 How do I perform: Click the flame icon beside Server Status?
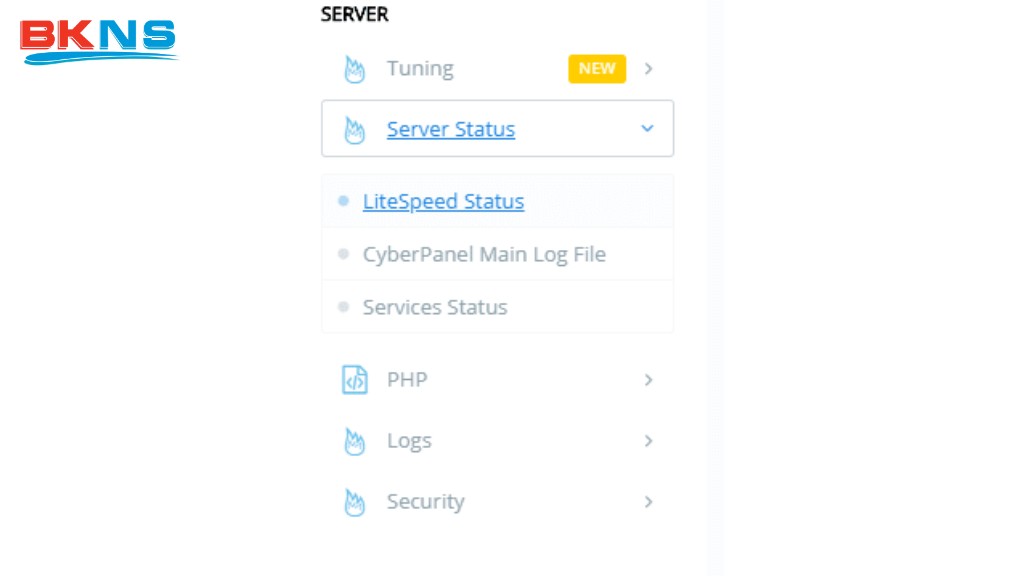pos(354,130)
